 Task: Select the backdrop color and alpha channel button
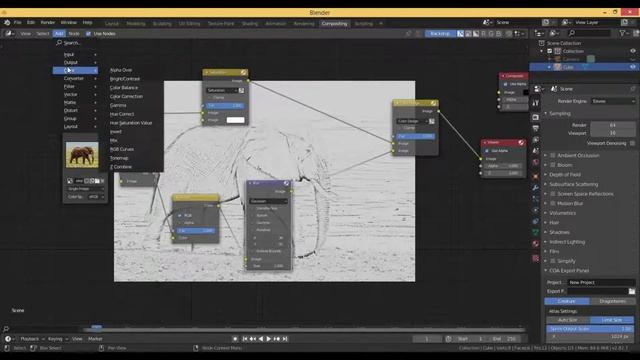pyautogui.click(x=460, y=33)
